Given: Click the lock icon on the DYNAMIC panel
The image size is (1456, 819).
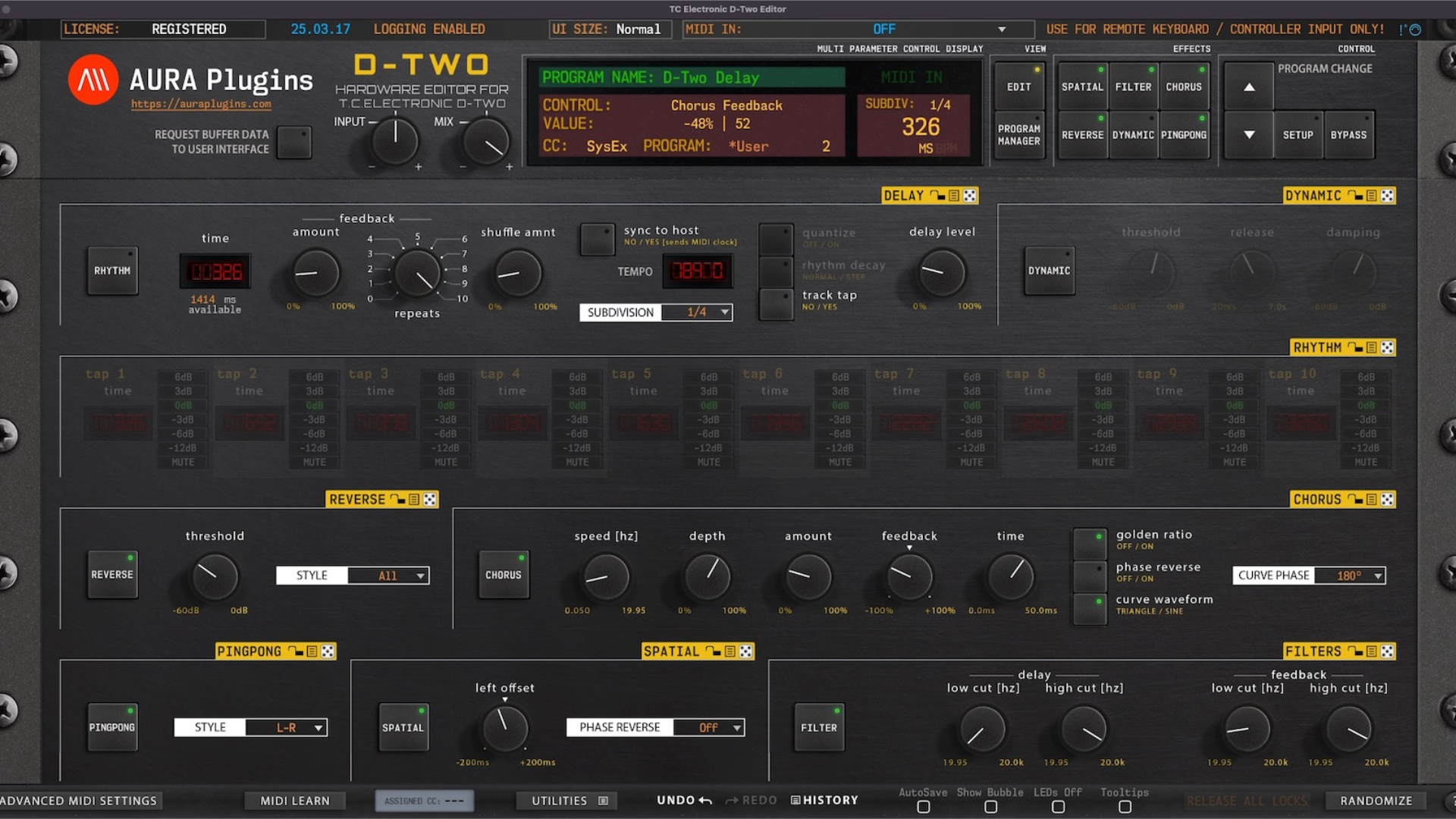Looking at the screenshot, I should click(x=1357, y=195).
